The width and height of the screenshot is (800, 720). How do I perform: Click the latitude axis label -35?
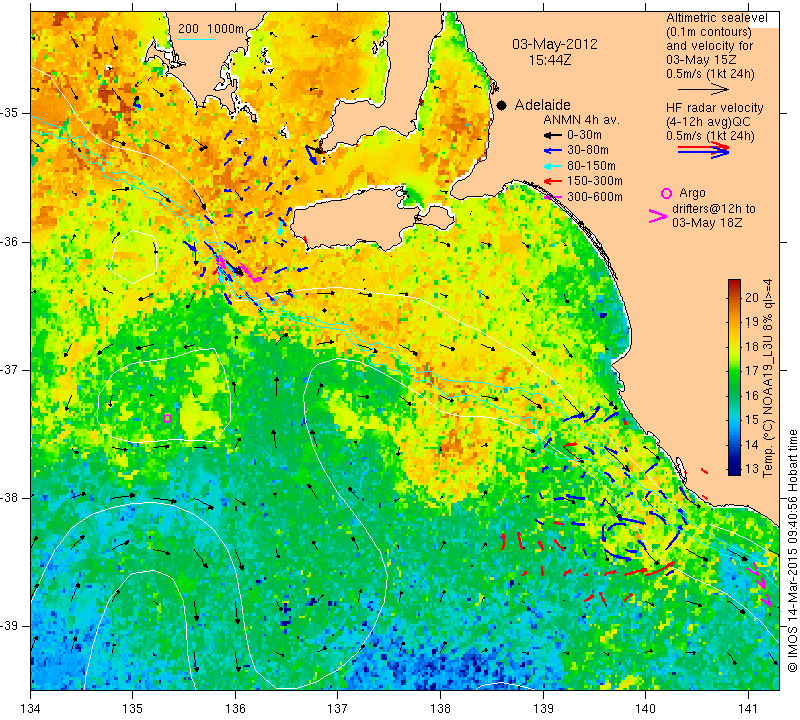(x=10, y=113)
